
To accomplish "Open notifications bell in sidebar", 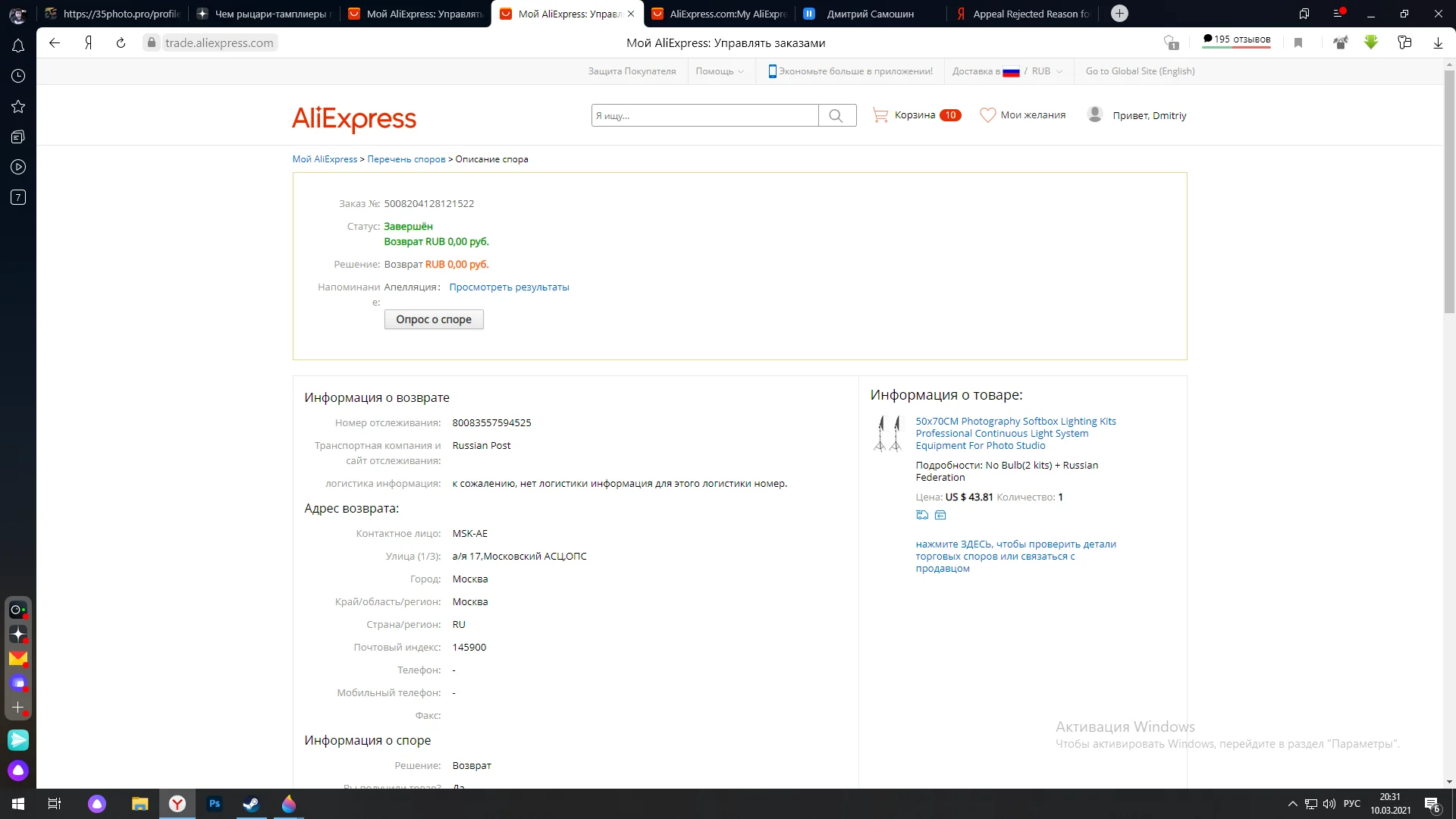I will coord(18,46).
